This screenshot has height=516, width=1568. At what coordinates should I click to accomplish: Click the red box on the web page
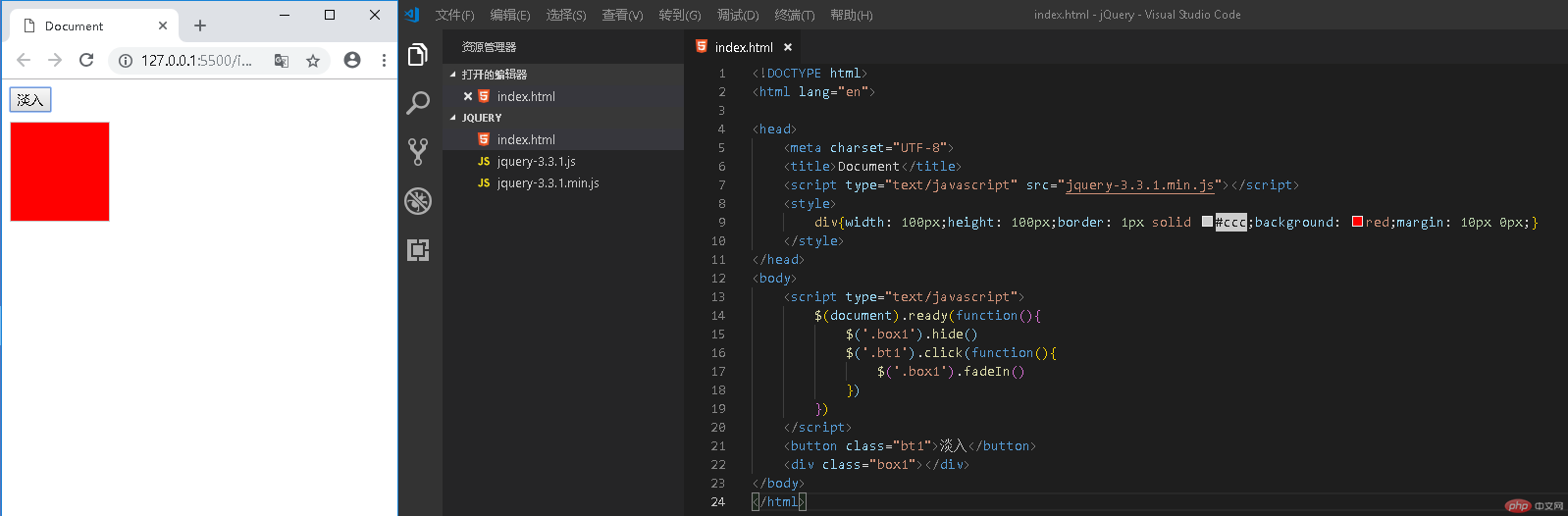60,172
